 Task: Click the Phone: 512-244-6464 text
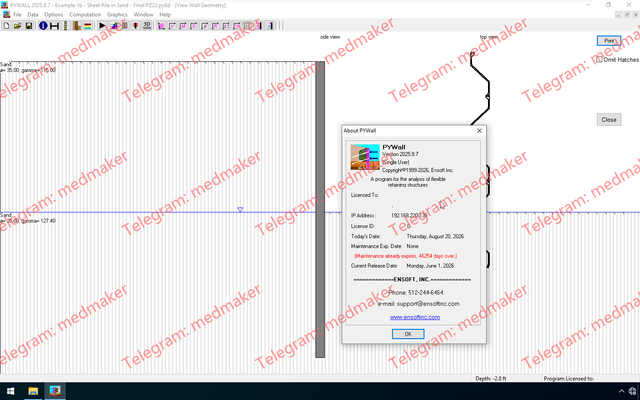click(x=416, y=293)
